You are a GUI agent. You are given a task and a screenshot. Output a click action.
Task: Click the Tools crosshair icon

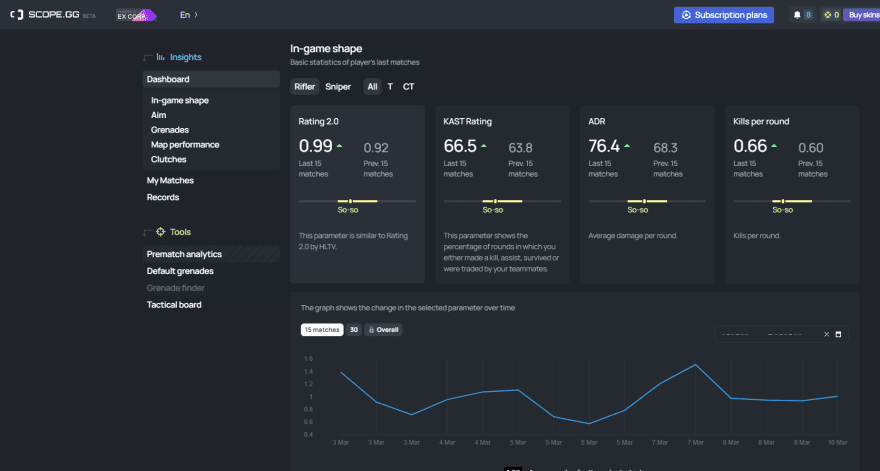click(x=161, y=232)
